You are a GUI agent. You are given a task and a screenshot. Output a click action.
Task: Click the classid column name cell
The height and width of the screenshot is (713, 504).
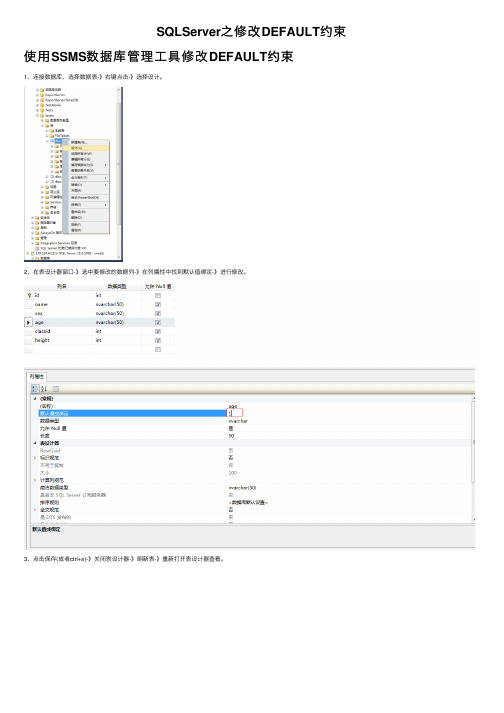coord(62,331)
